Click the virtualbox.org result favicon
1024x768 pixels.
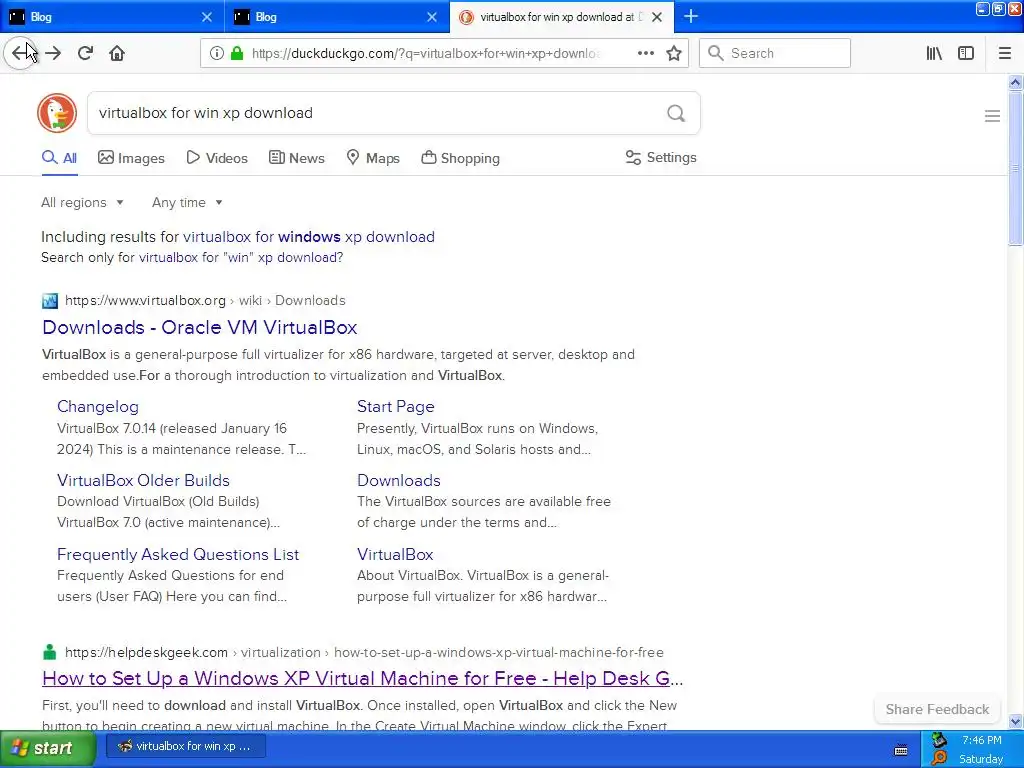[50, 300]
